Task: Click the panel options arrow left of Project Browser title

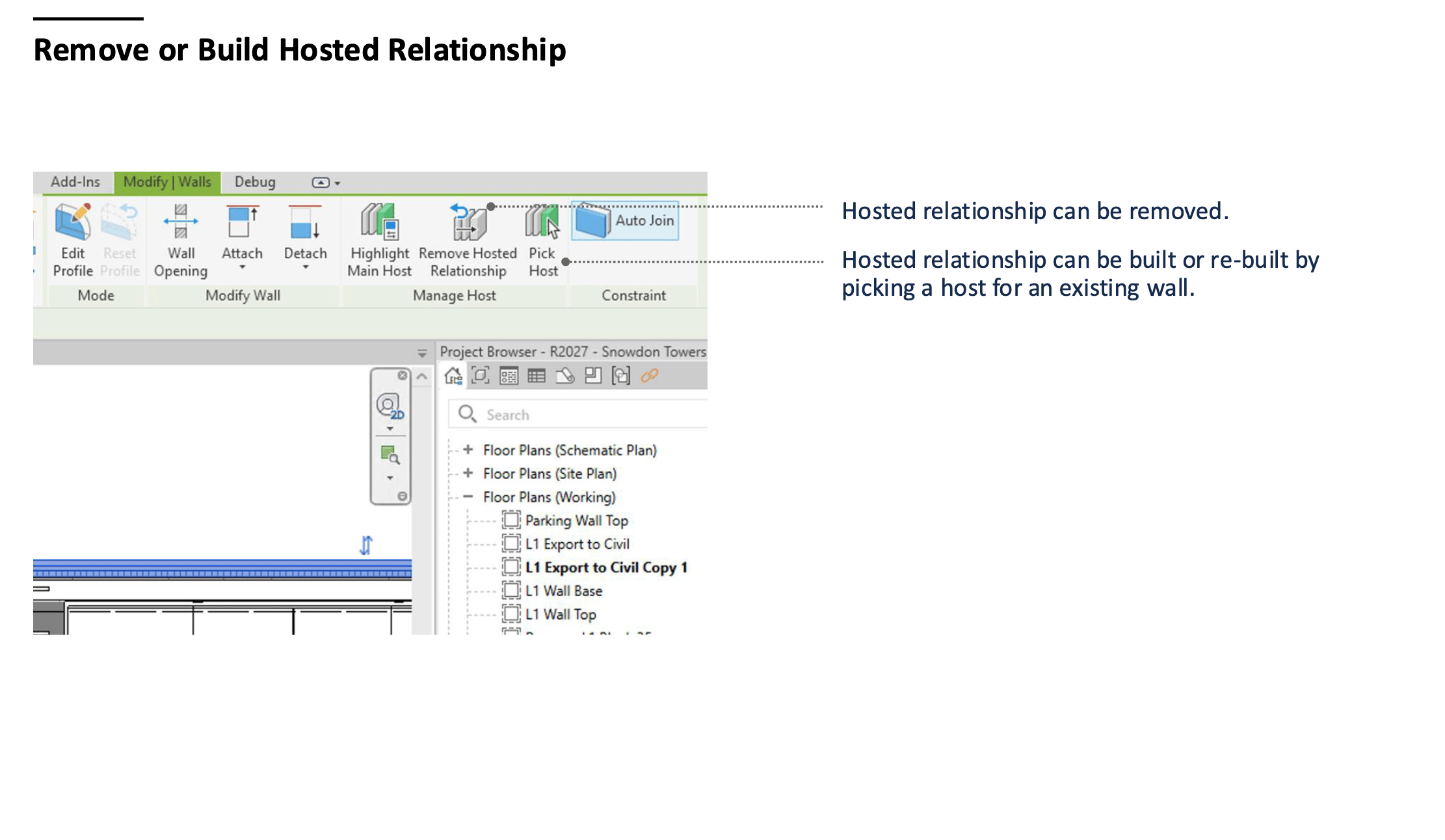Action: point(422,353)
